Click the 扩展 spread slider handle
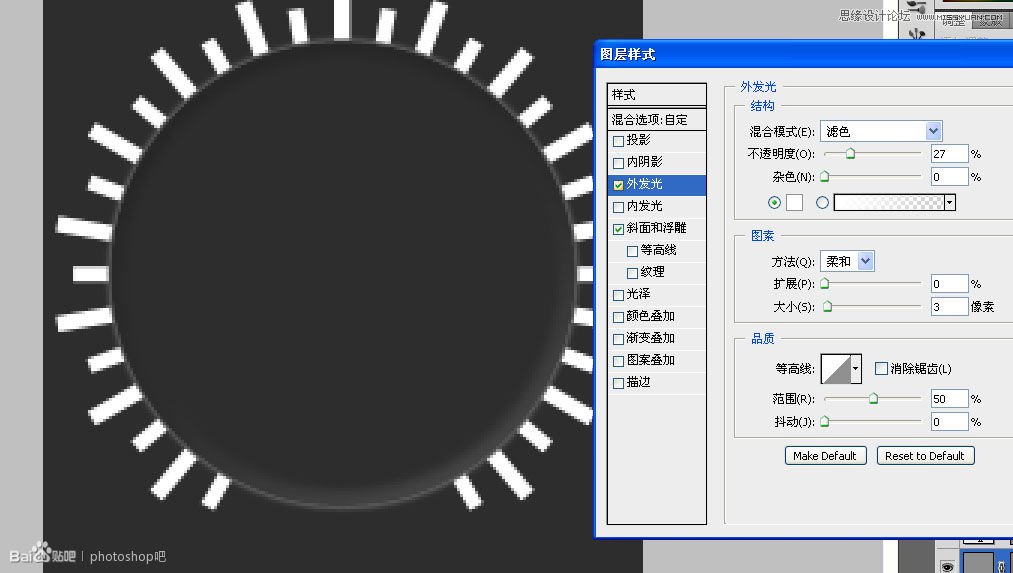The image size is (1013, 573). click(824, 283)
